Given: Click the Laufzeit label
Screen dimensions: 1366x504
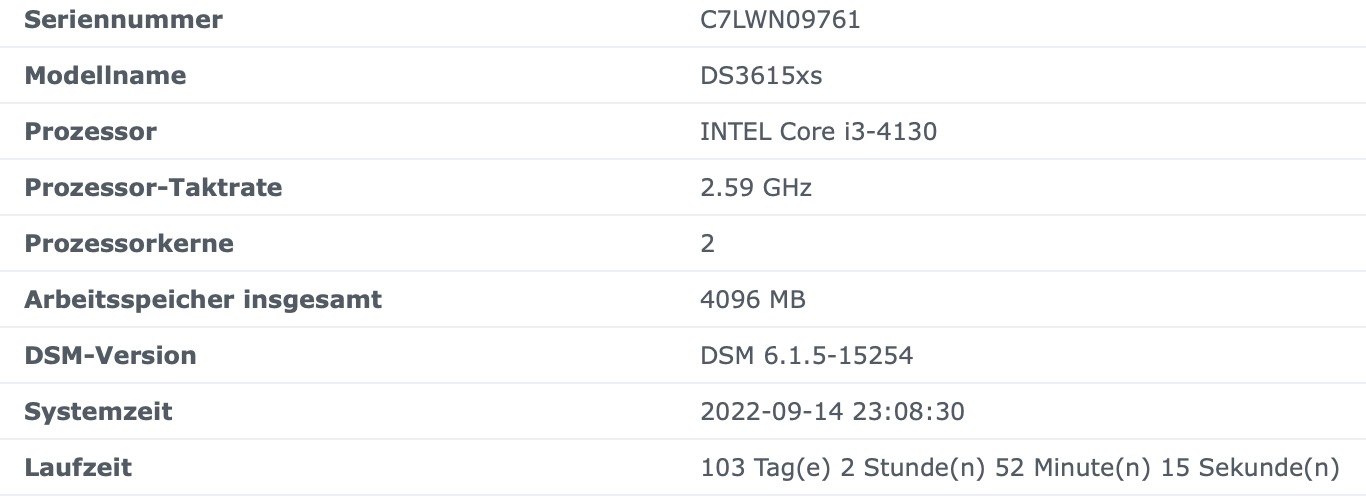Looking at the screenshot, I should 78,467.
